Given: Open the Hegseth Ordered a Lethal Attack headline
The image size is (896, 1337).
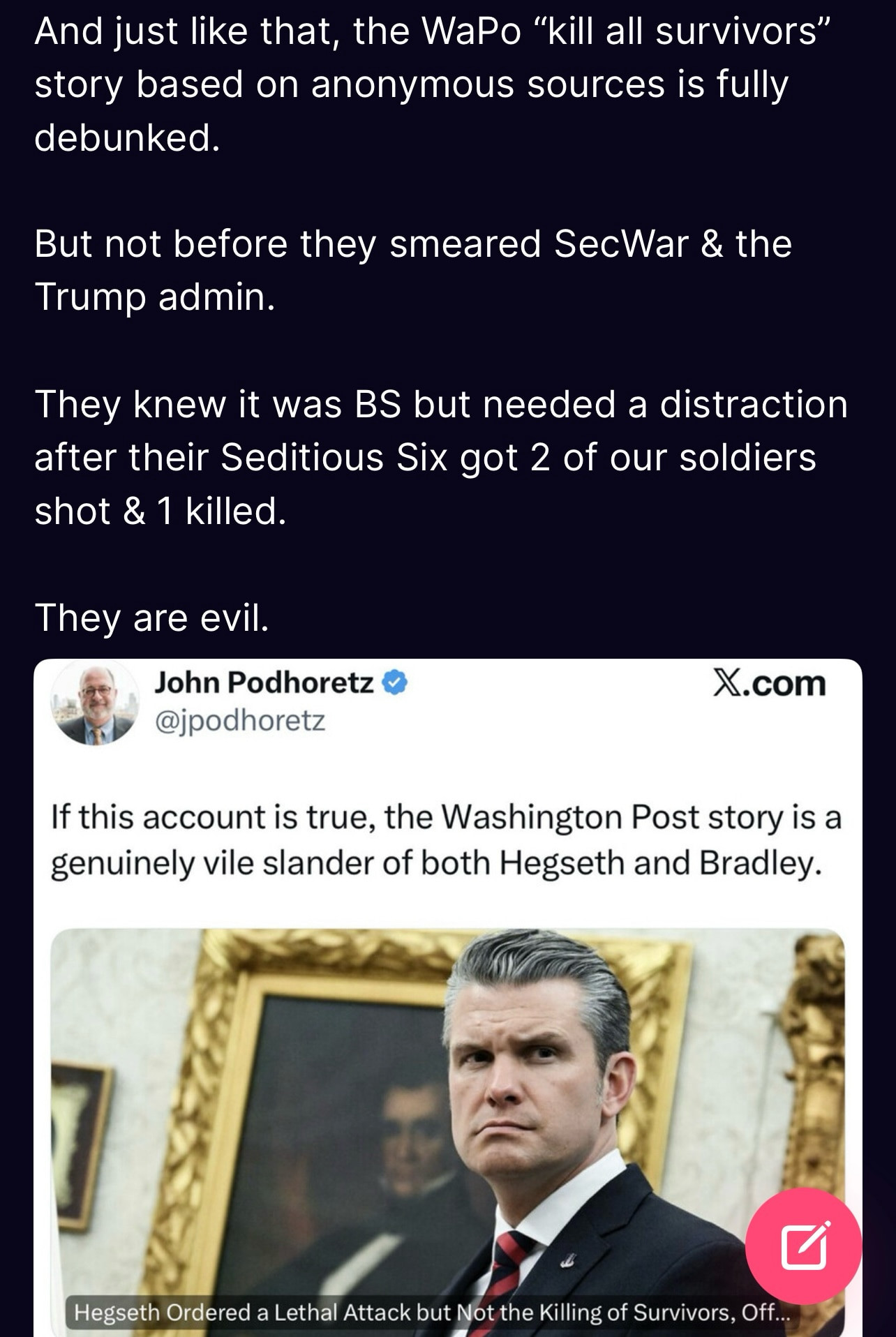Looking at the screenshot, I should coord(432,1313).
